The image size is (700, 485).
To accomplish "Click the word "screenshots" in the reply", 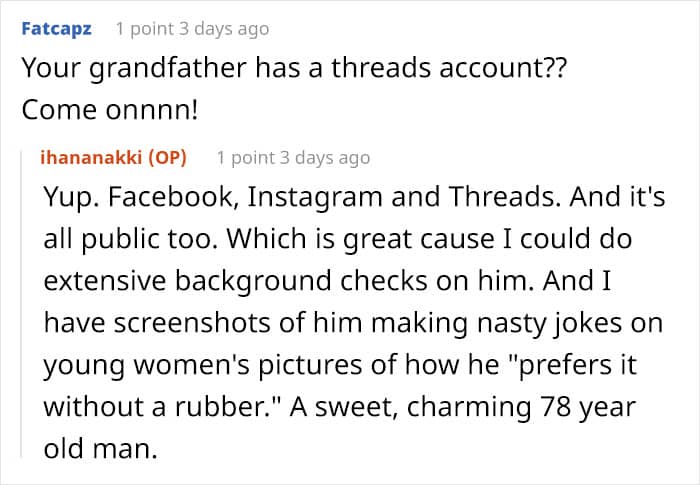I will [192, 323].
